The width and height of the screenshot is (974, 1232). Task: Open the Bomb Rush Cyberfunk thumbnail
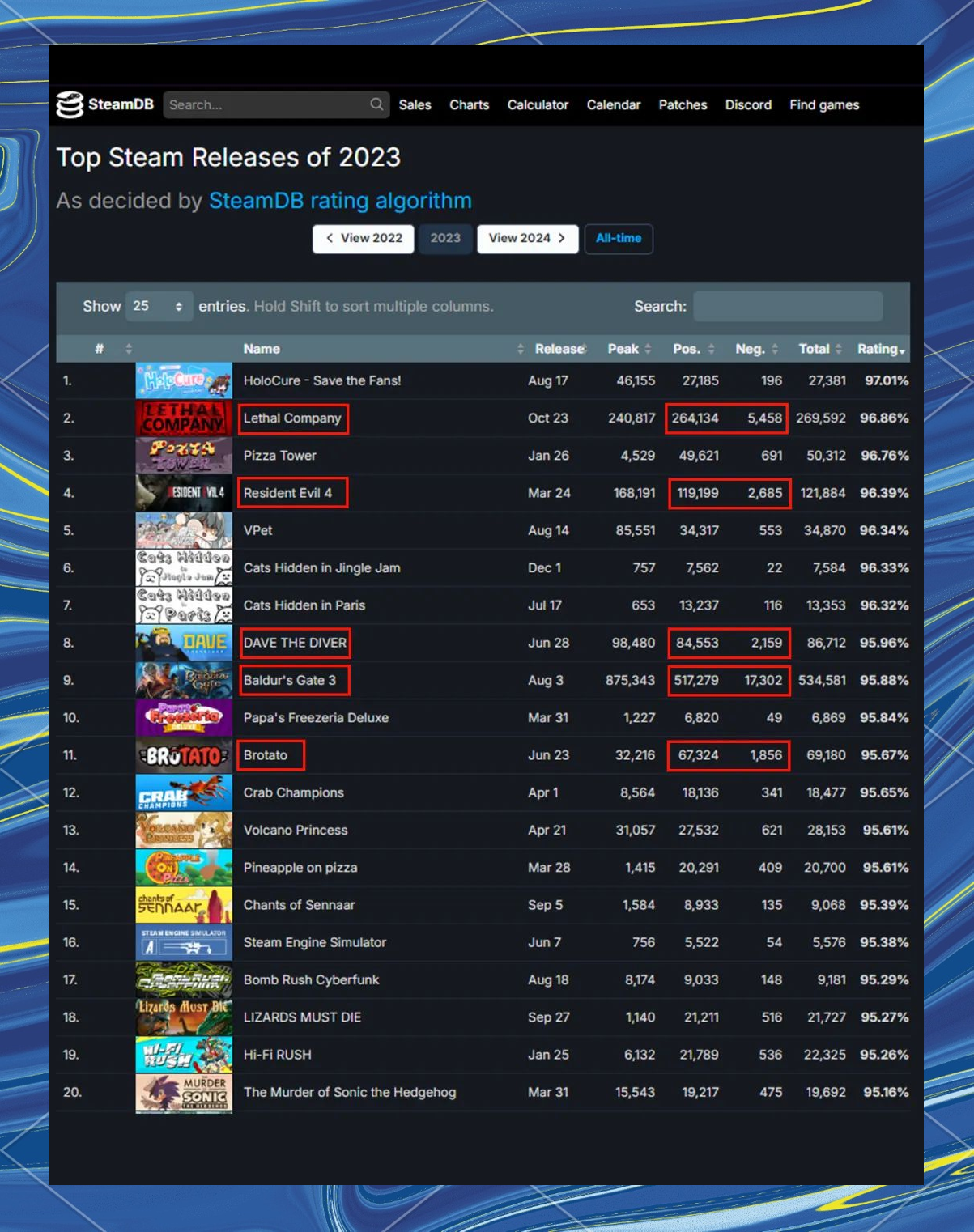click(x=184, y=979)
